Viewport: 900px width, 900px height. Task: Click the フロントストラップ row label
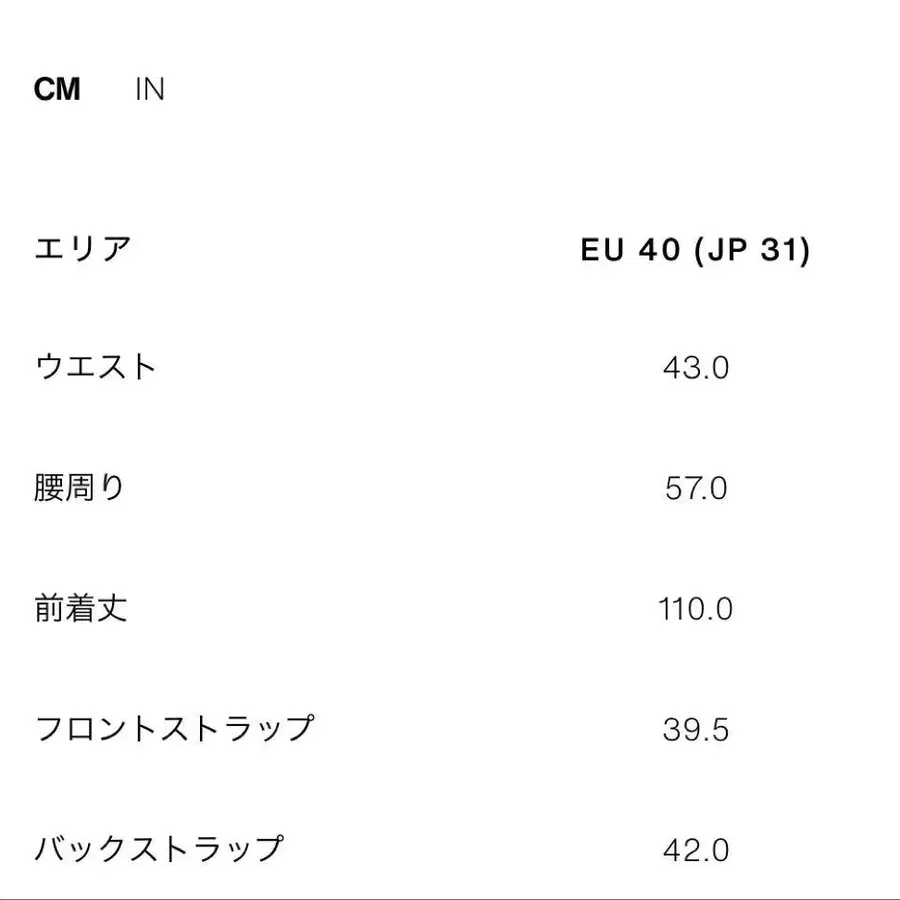(175, 727)
